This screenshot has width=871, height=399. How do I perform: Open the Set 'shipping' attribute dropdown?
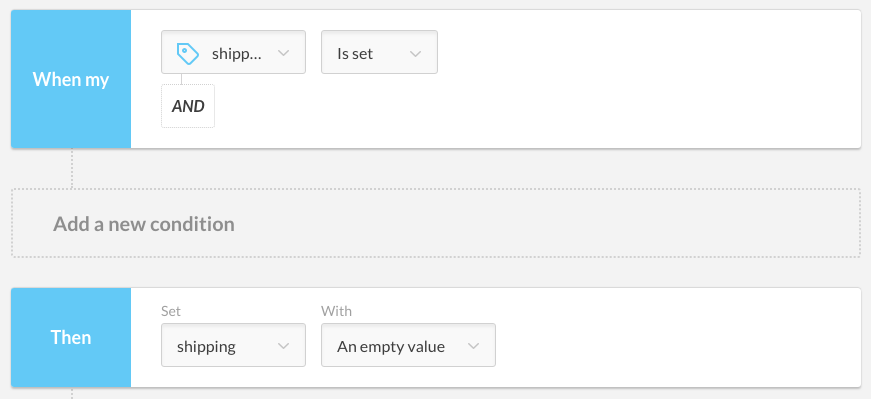click(233, 345)
